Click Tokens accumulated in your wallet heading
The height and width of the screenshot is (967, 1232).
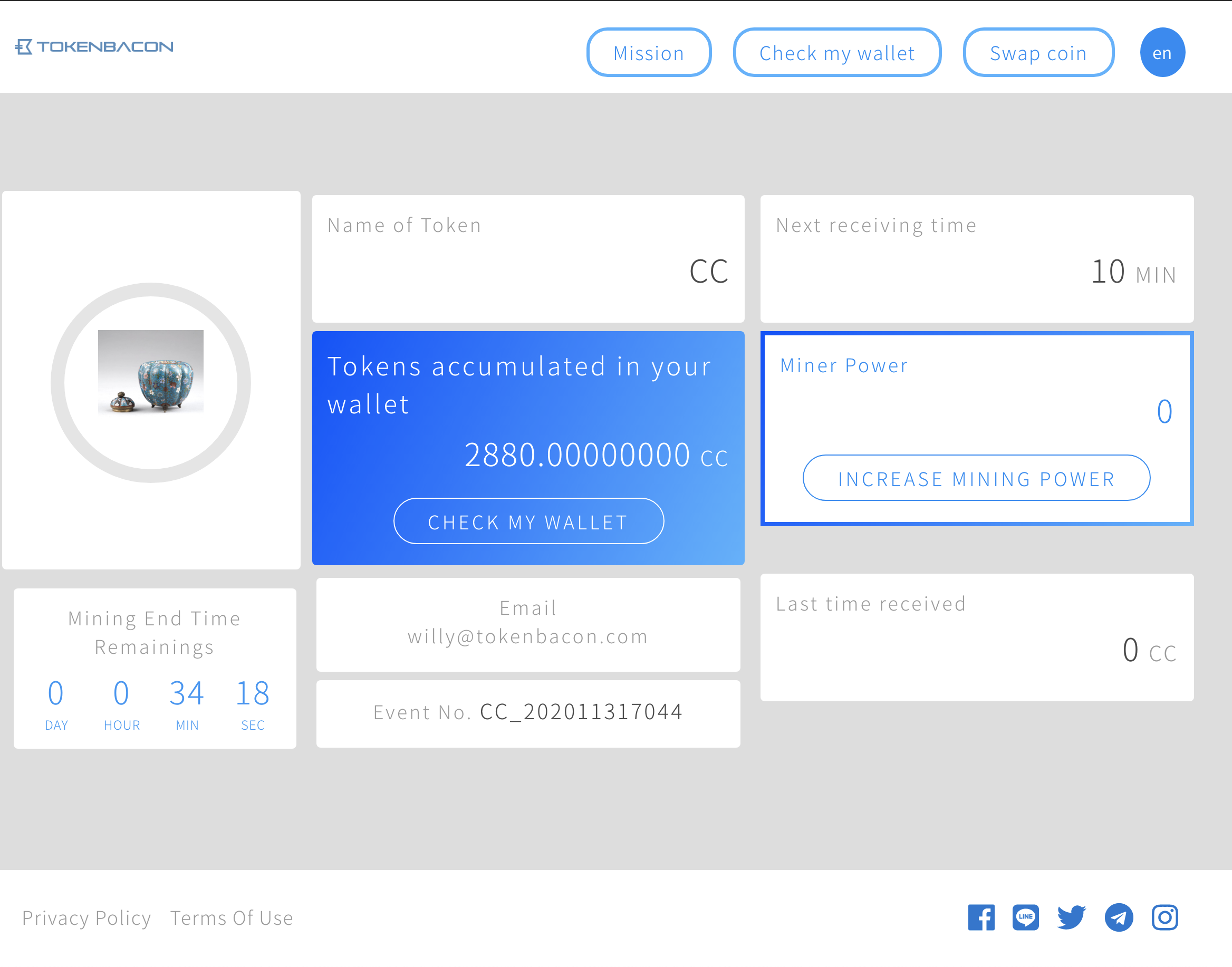click(x=519, y=385)
